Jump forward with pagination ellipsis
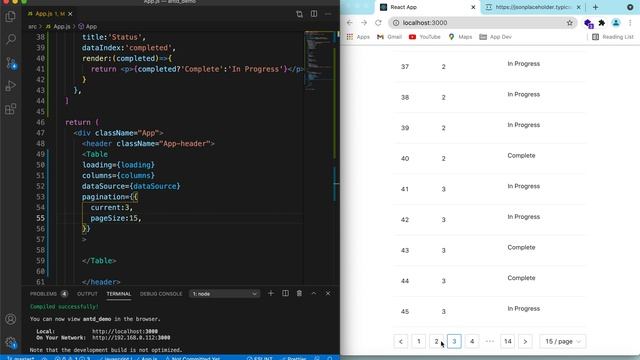 coord(490,341)
